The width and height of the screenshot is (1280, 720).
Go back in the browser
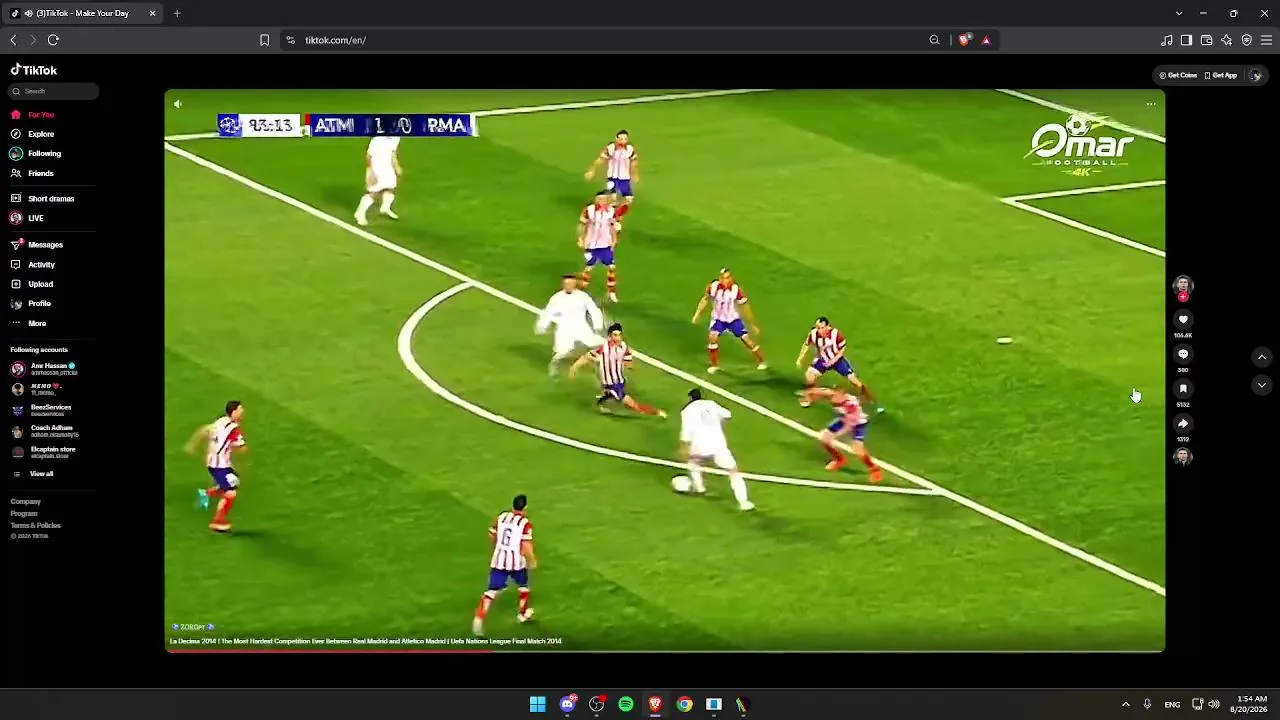[x=13, y=40]
